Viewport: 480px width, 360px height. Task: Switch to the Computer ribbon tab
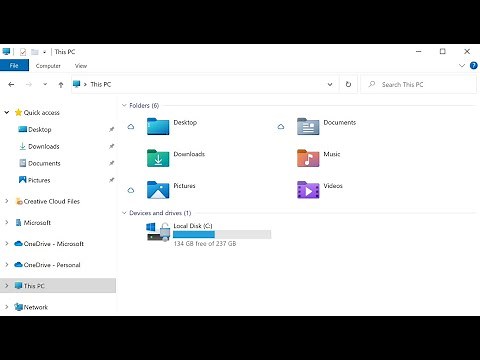[x=48, y=66]
